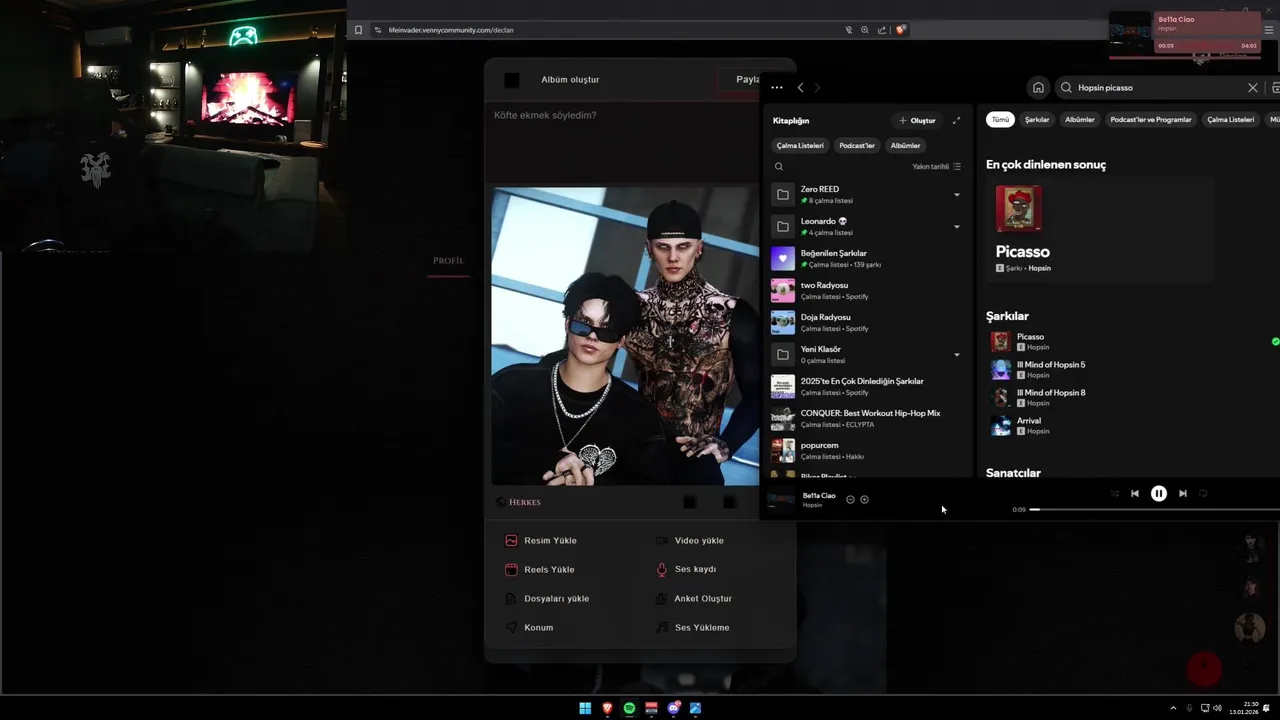Search within library magnifier icon
The image size is (1280, 720).
coord(779,167)
